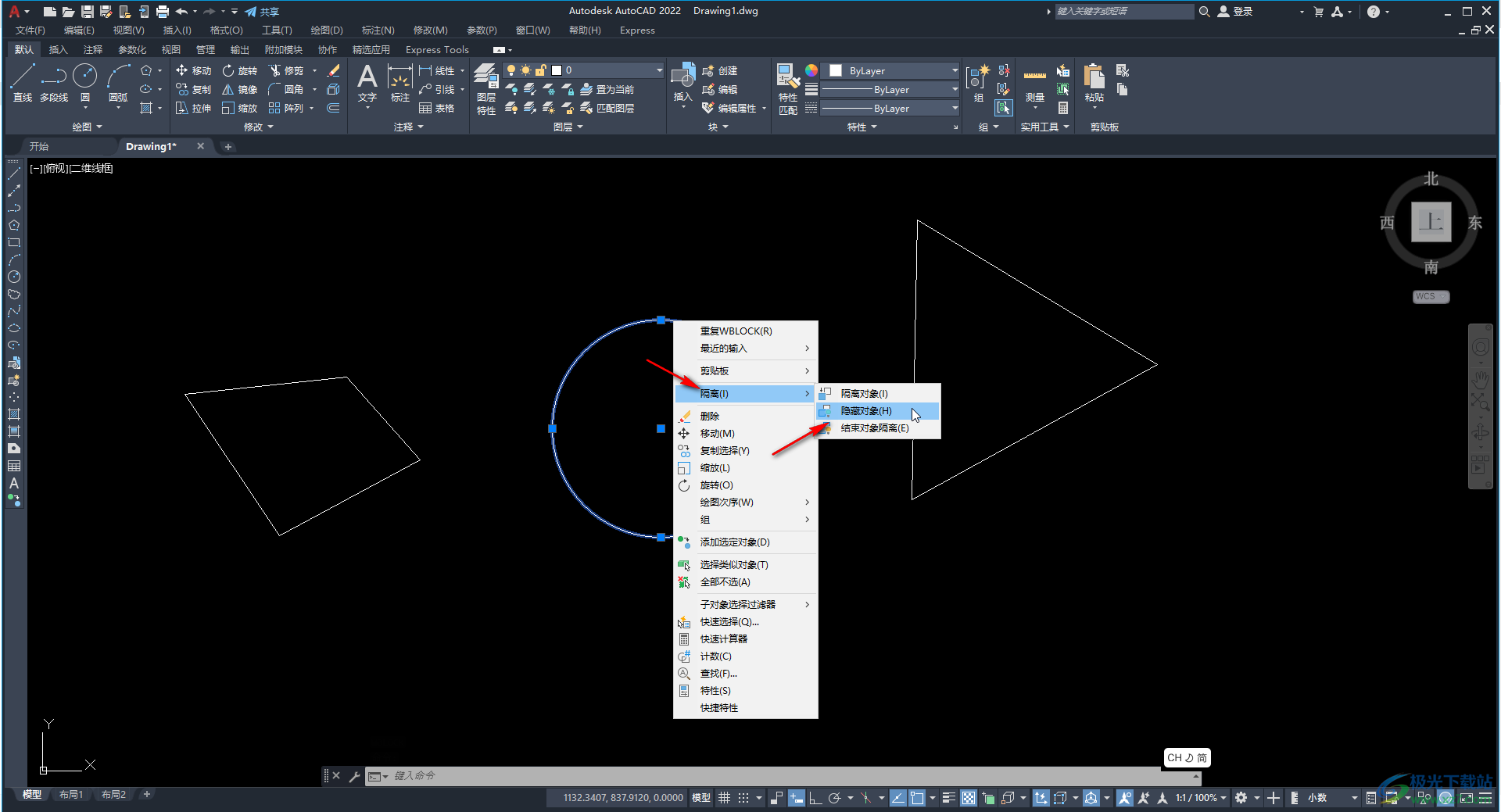
Task: Click the Dimension (标注) tool
Action: (x=400, y=83)
